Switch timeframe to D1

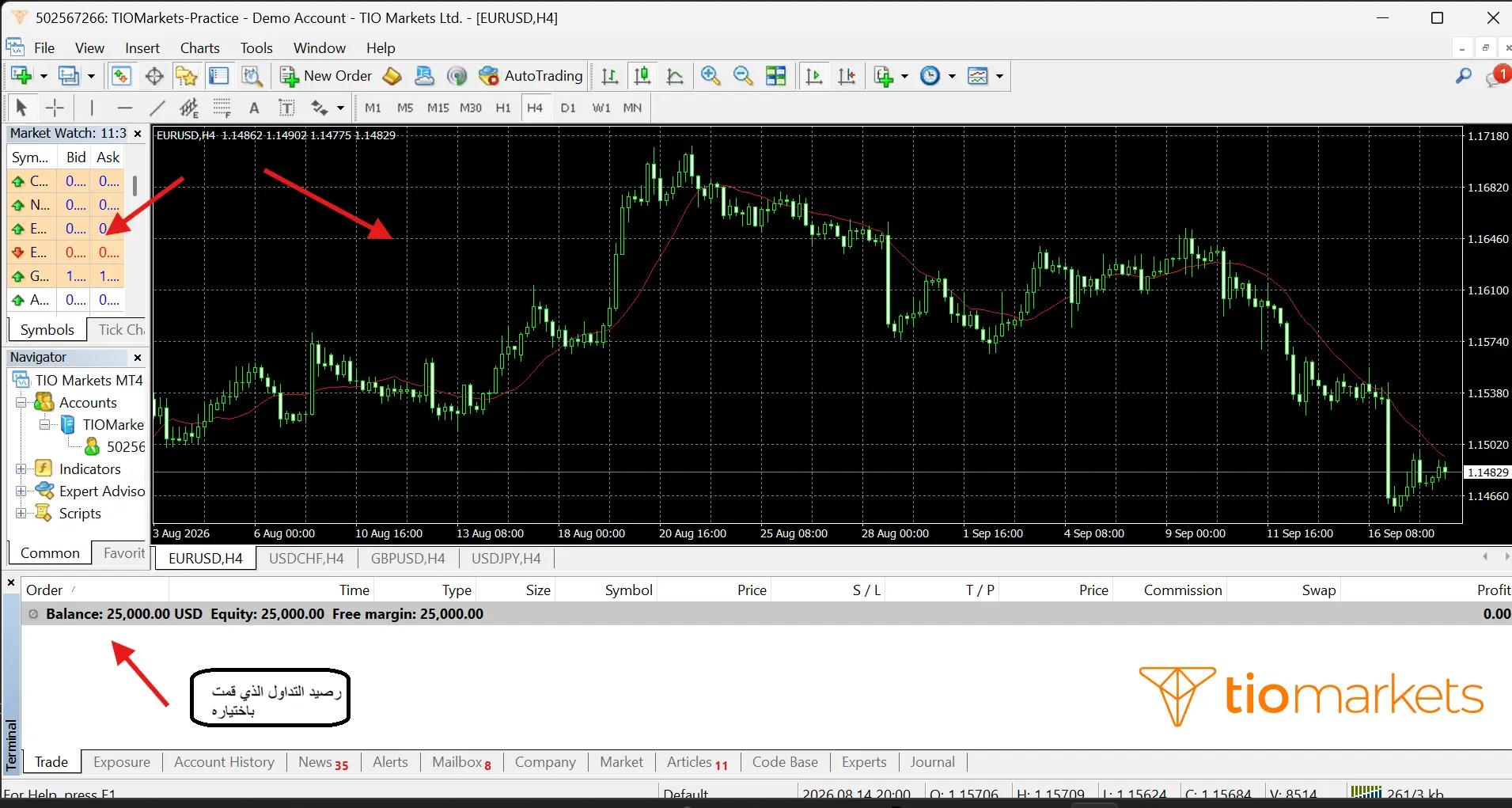pyautogui.click(x=568, y=108)
